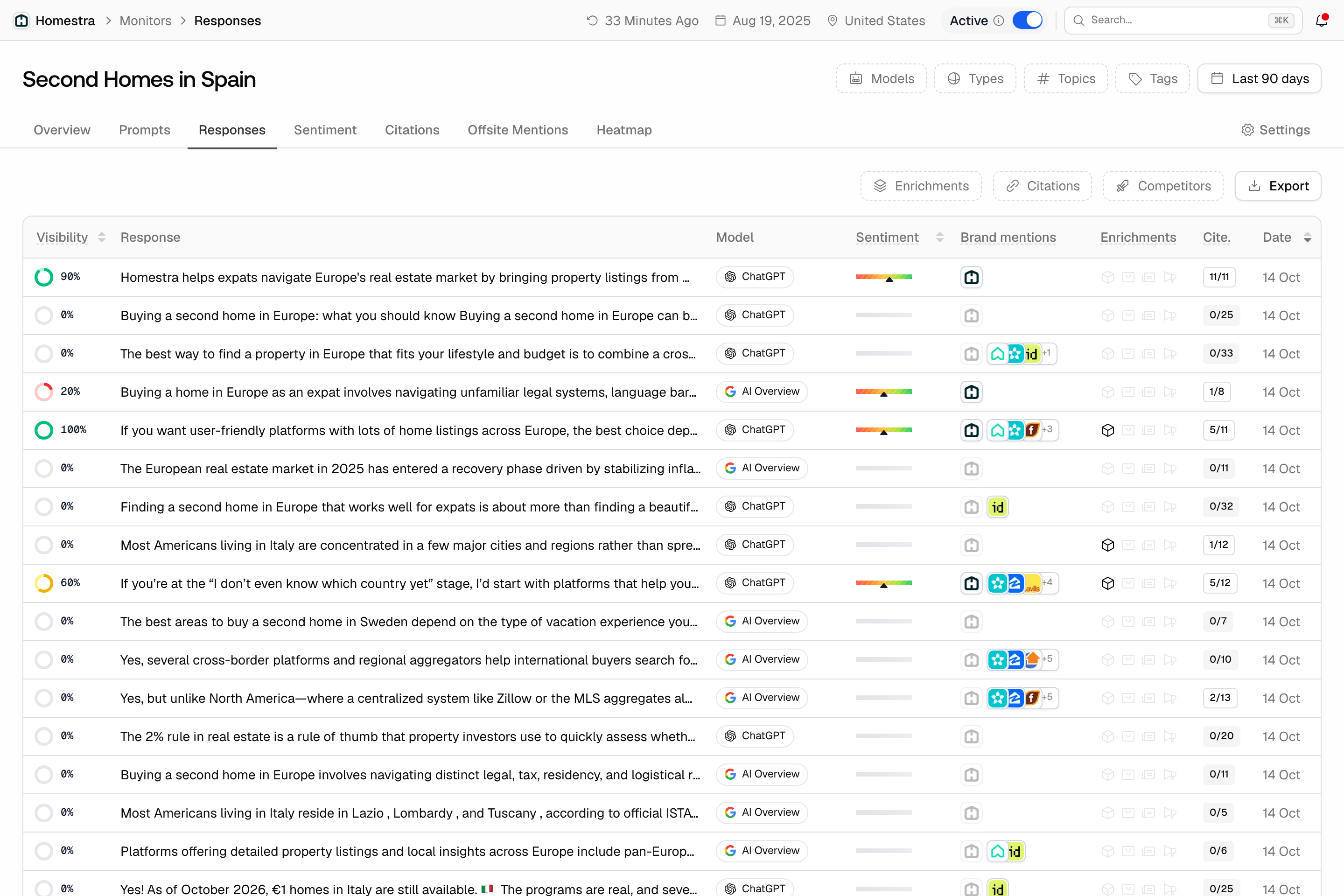Open the Tags filter

pos(1153,78)
